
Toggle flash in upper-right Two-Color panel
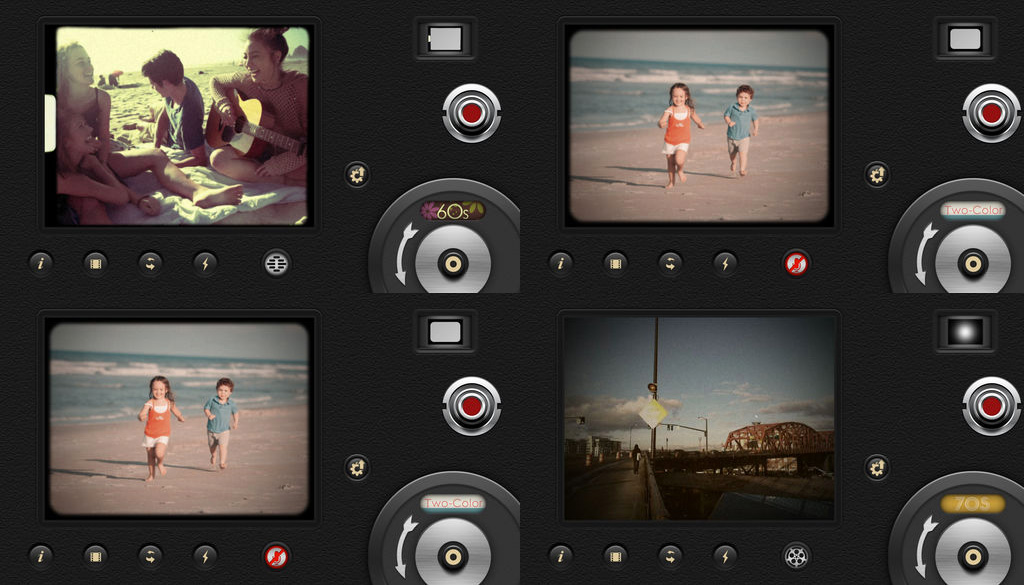(x=725, y=263)
